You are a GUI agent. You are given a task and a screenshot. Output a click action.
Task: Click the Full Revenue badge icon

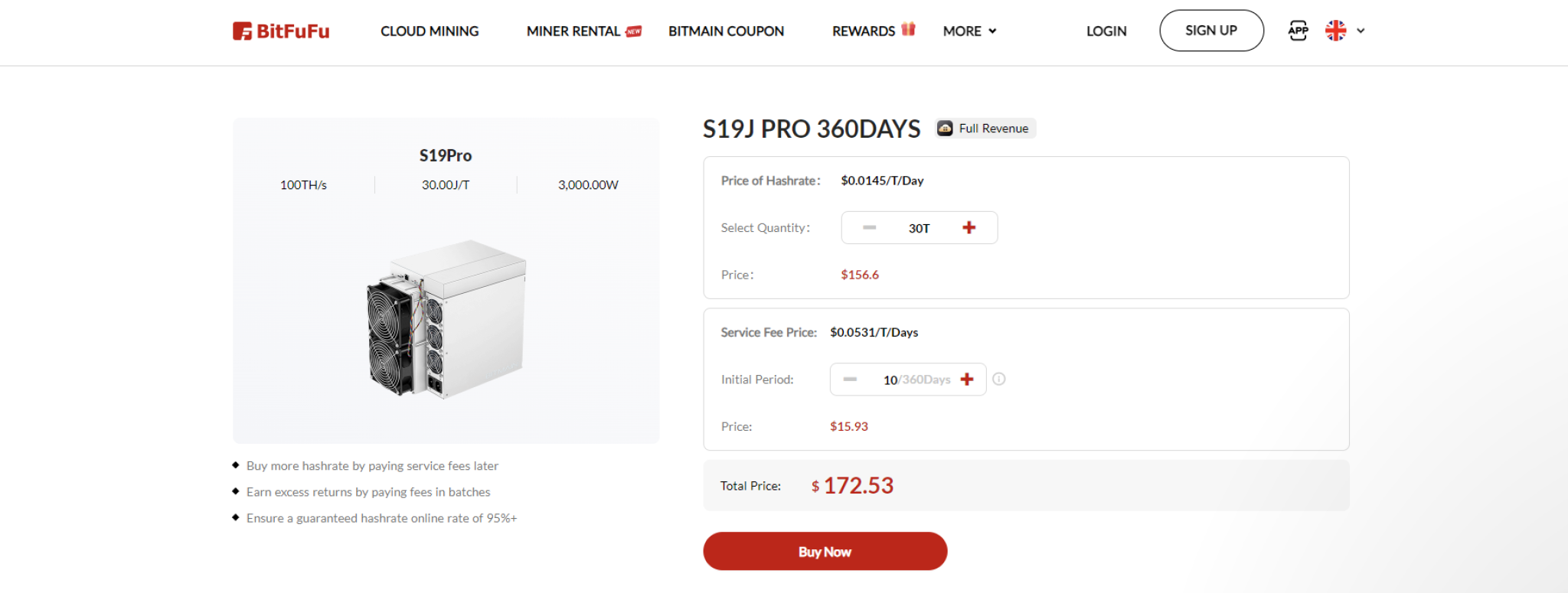click(x=946, y=129)
